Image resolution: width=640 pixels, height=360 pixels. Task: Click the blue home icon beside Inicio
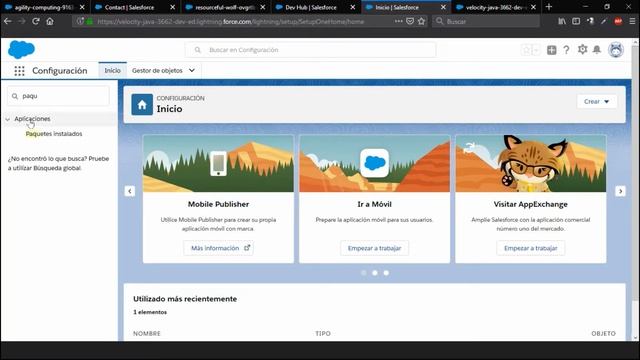(142, 104)
